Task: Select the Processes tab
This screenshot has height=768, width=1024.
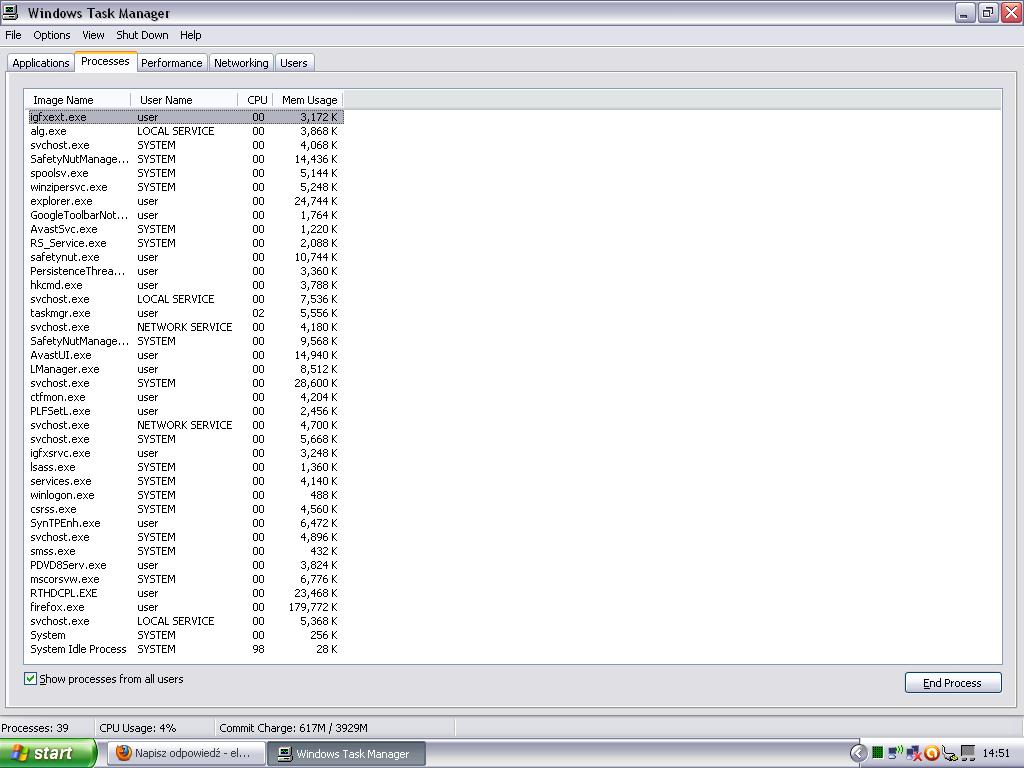Action: [105, 61]
